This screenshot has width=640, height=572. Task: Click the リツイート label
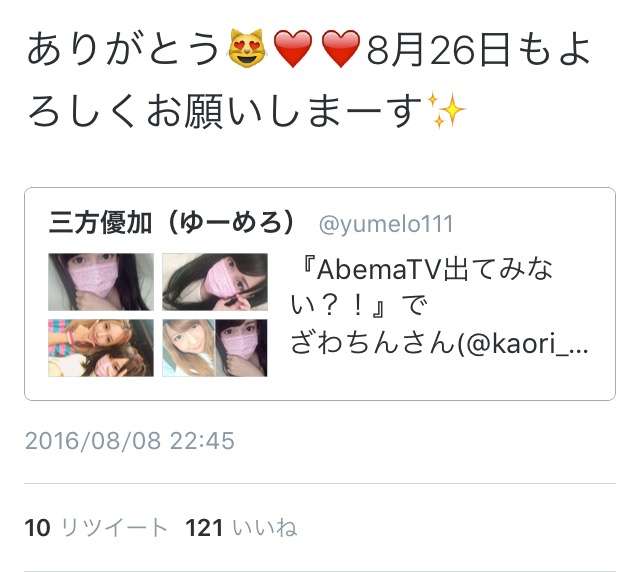coord(114,527)
